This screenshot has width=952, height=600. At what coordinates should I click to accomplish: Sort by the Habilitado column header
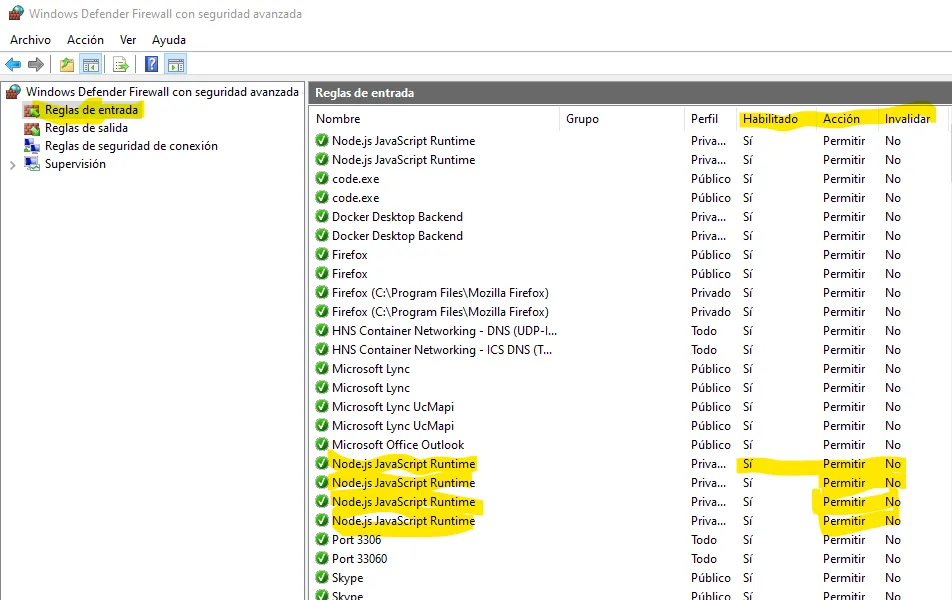tap(770, 119)
